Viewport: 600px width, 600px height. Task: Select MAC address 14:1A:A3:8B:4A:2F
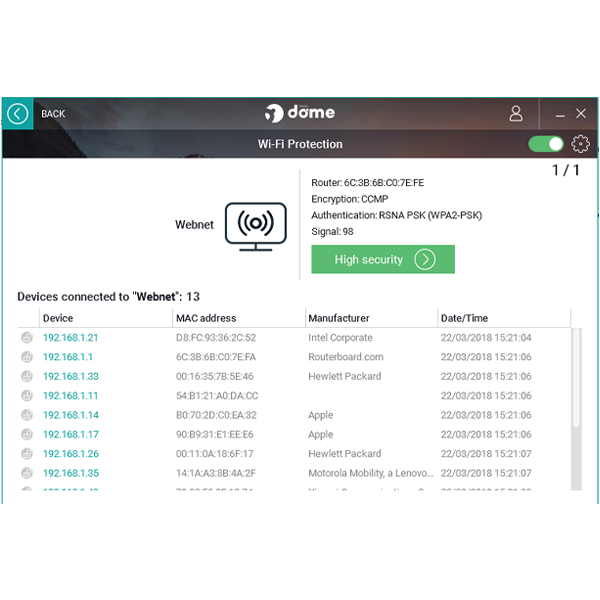tap(216, 473)
